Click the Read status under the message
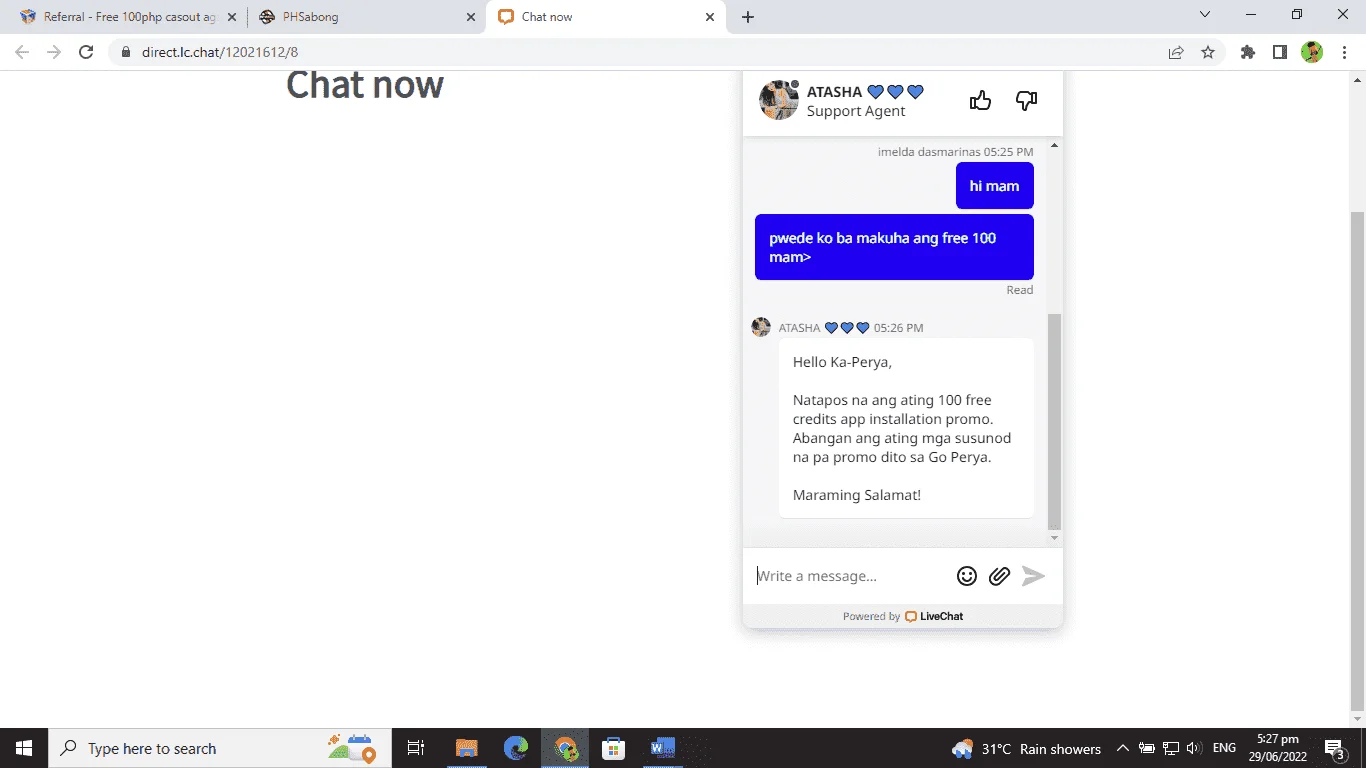Image resolution: width=1366 pixels, height=768 pixels. (x=1020, y=290)
